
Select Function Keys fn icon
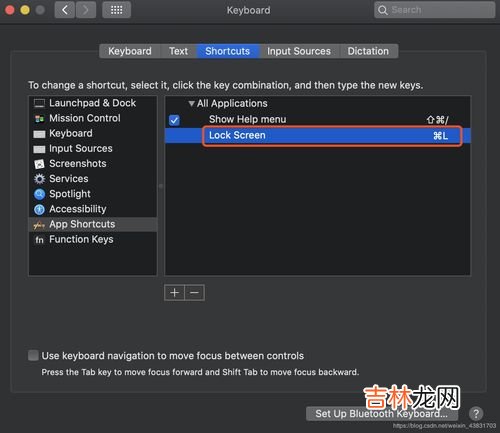point(39,240)
